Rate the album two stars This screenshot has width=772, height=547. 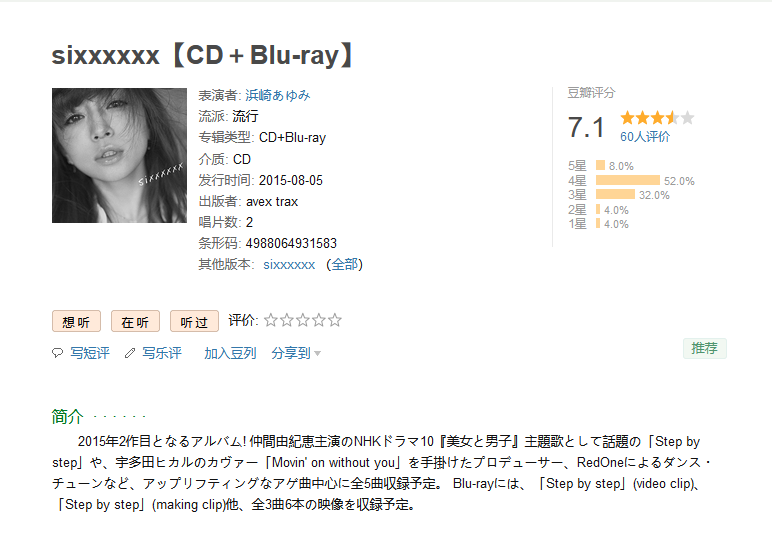[x=286, y=321]
